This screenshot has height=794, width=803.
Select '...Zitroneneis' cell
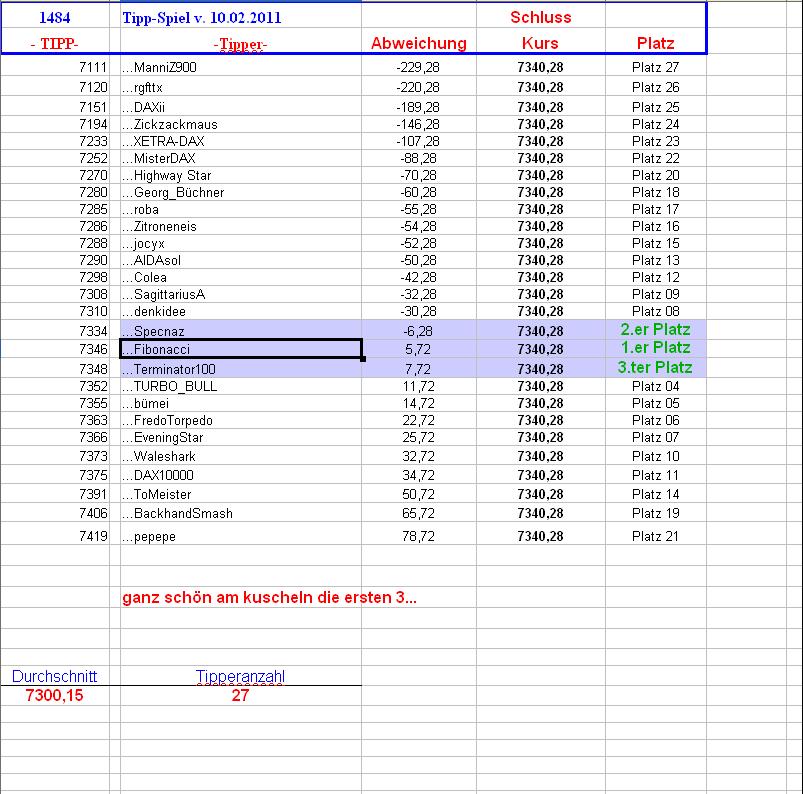pos(241,226)
